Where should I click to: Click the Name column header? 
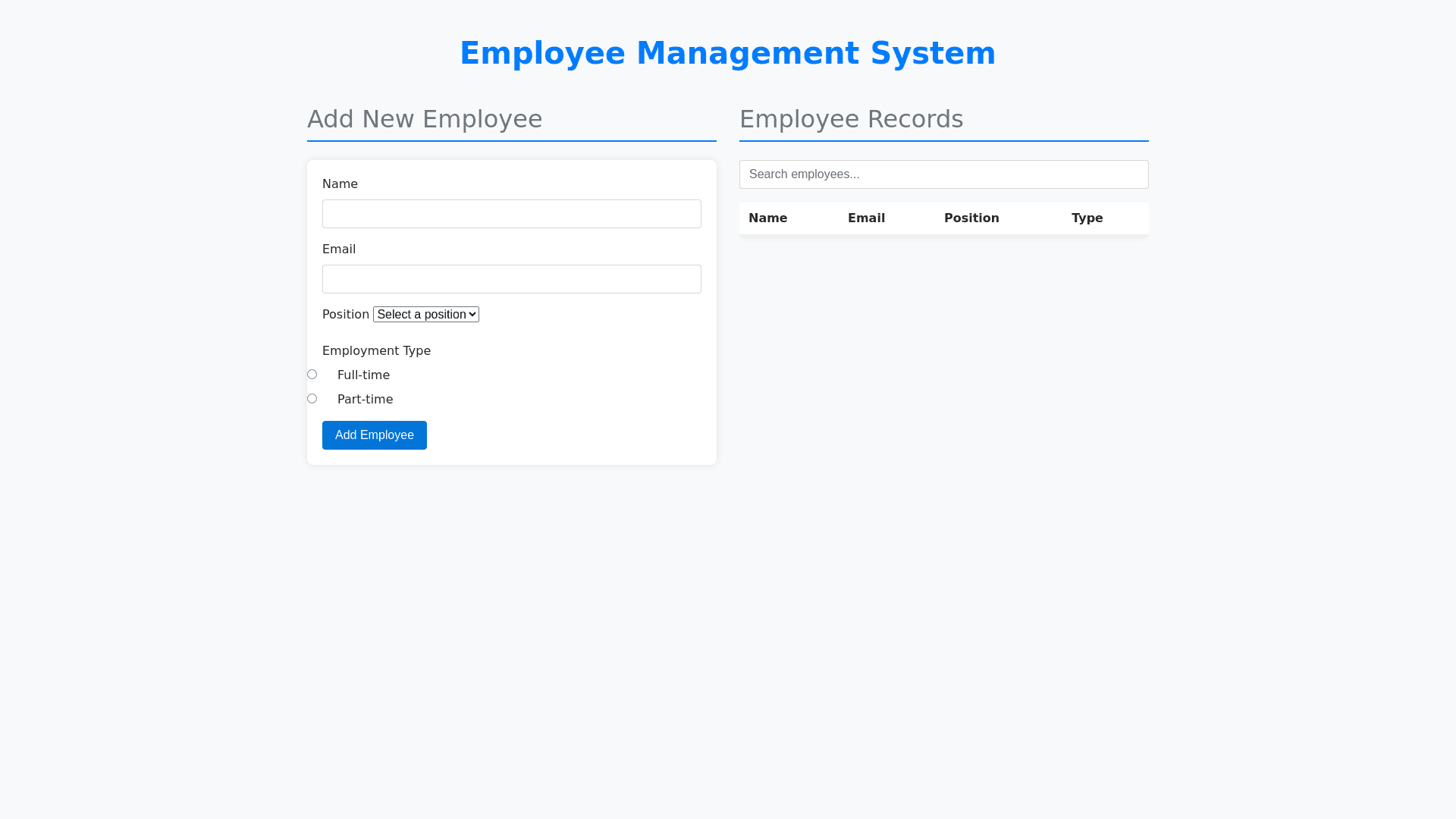(x=767, y=218)
